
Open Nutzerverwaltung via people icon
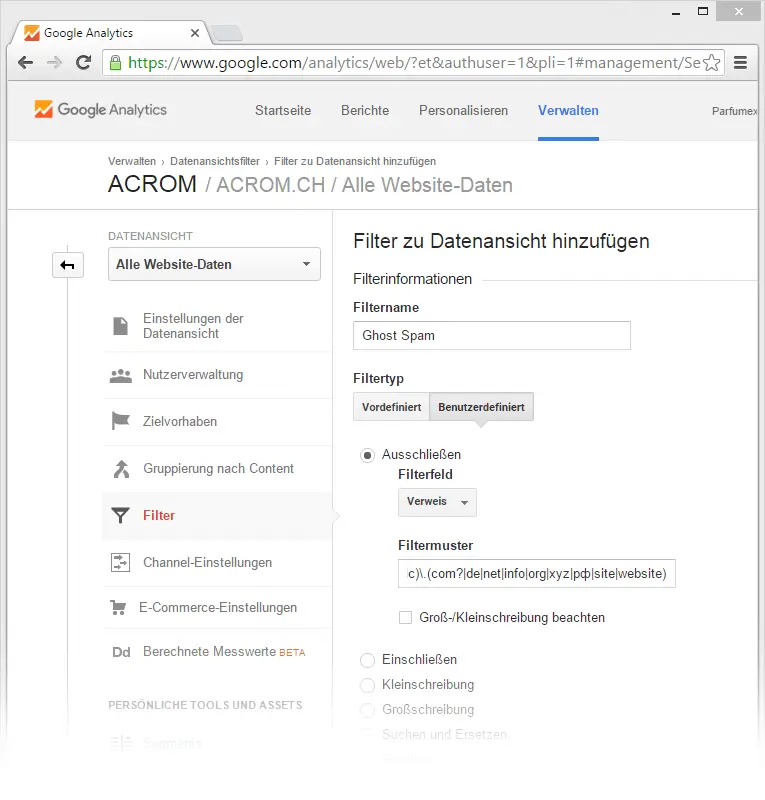click(121, 376)
